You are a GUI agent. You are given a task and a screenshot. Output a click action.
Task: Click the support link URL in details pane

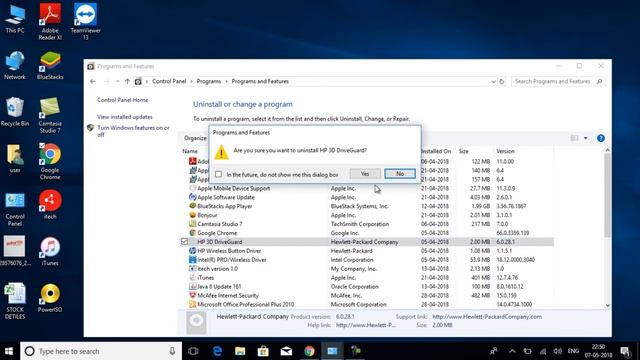click(x=487, y=317)
